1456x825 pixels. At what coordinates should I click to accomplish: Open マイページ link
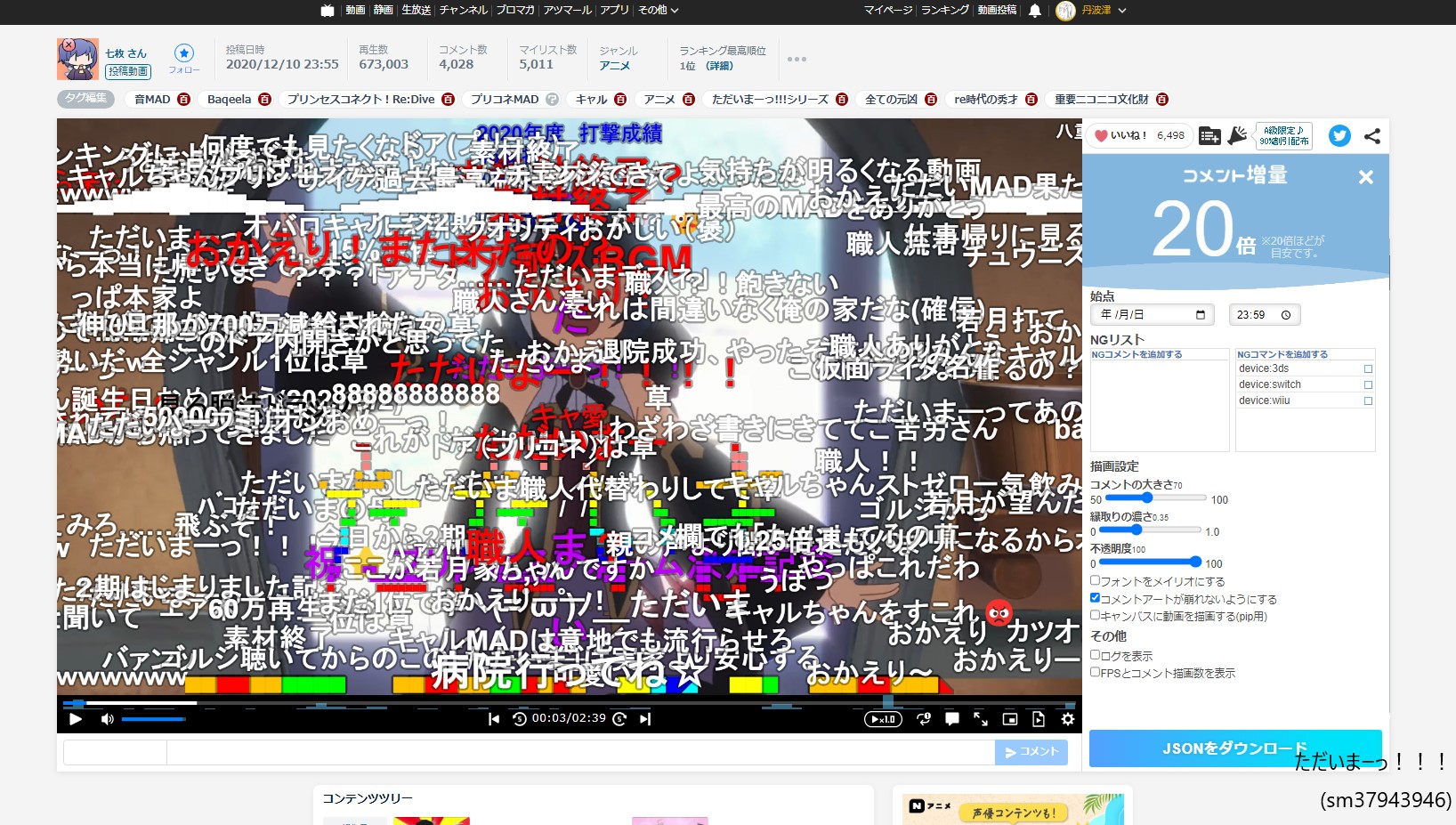tap(888, 10)
